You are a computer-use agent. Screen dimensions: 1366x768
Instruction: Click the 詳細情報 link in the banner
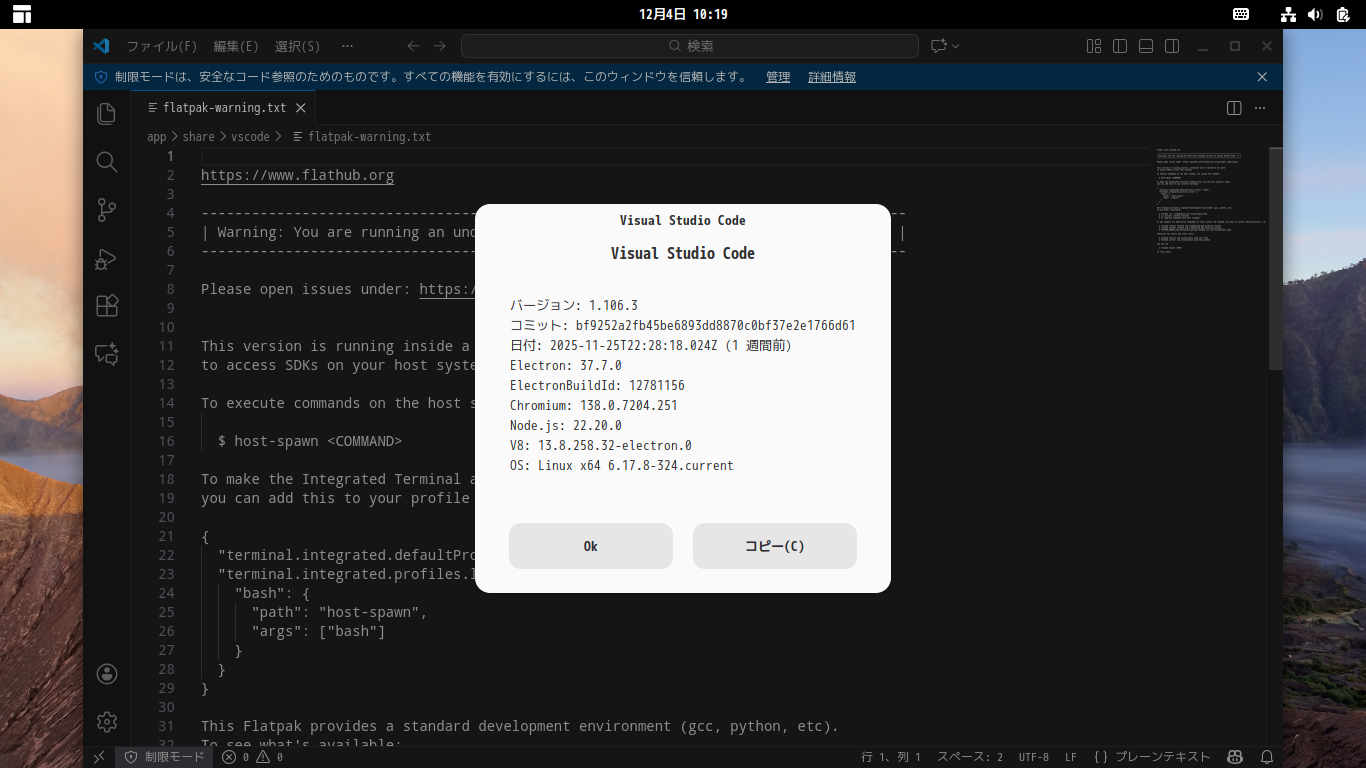coord(832,77)
